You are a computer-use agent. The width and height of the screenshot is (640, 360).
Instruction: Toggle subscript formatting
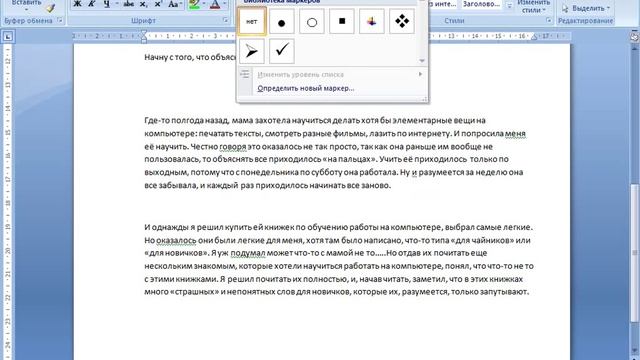[x=143, y=4]
